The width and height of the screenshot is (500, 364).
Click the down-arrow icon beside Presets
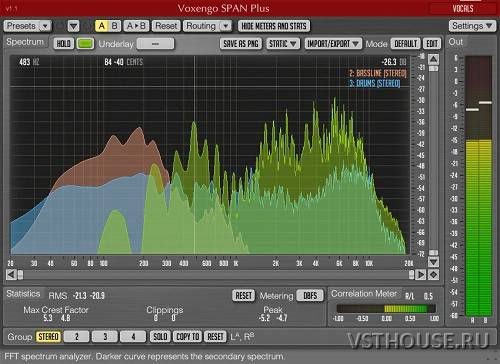73,26
